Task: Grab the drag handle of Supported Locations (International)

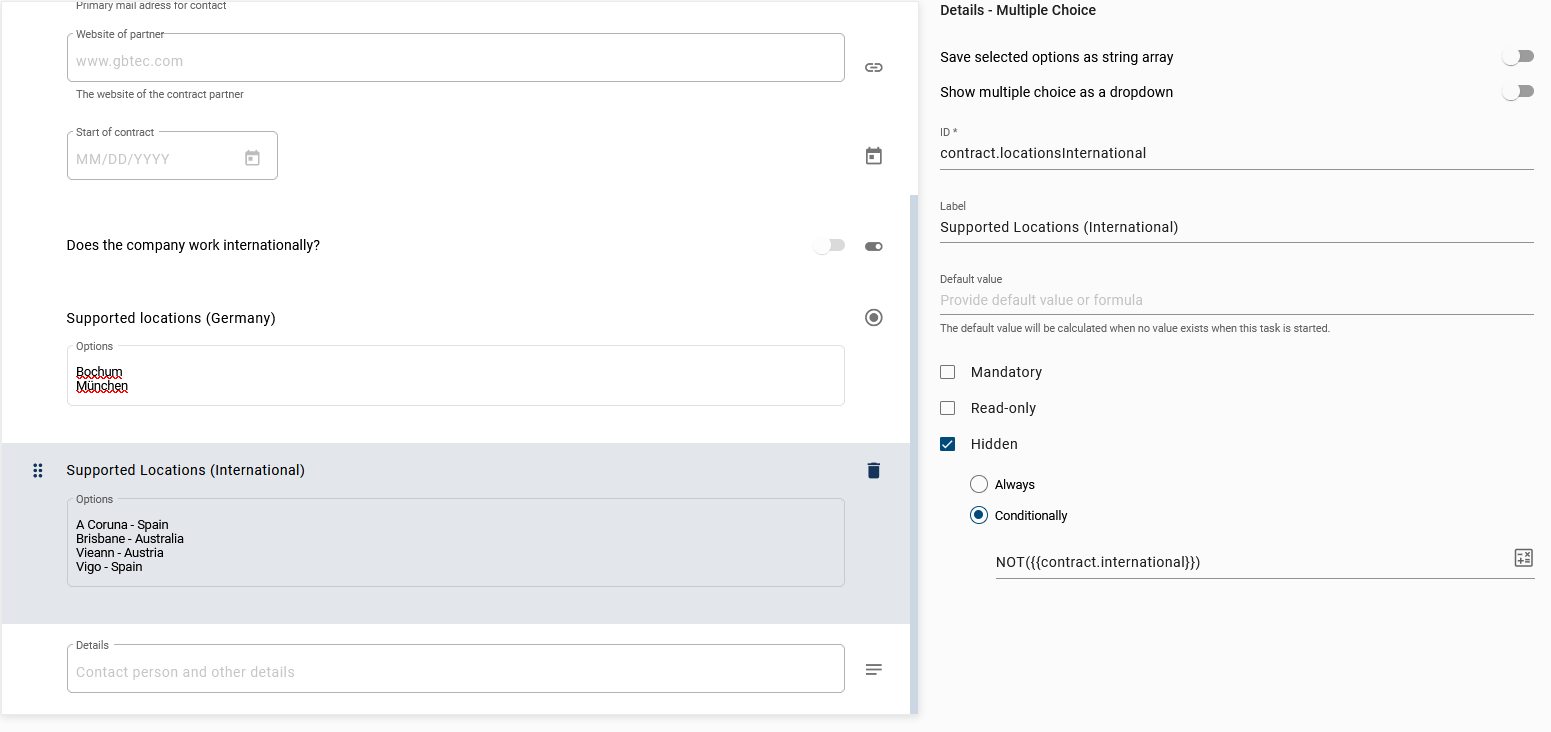Action: (38, 470)
